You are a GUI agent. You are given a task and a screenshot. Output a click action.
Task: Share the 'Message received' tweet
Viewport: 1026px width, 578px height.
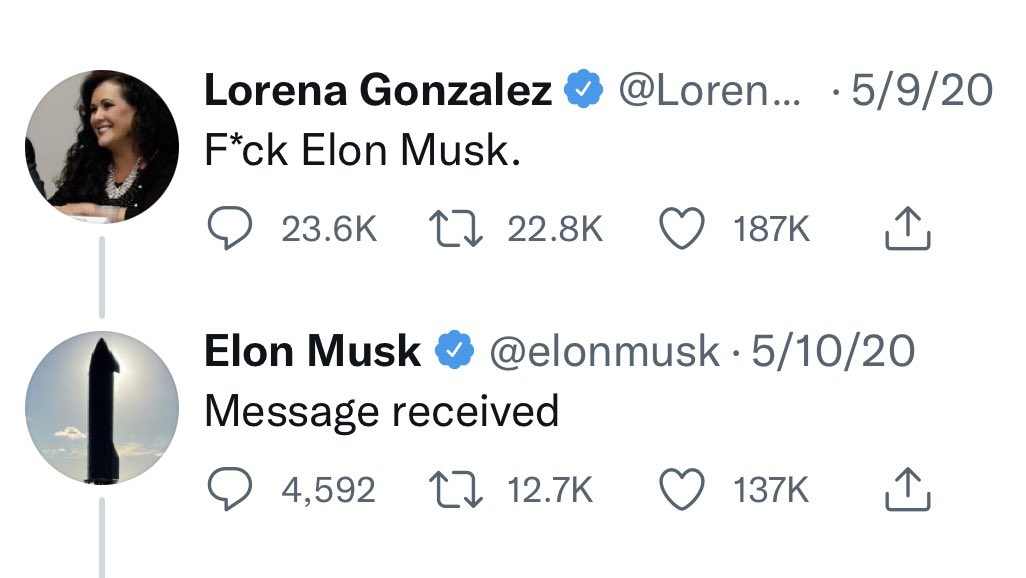(x=908, y=489)
